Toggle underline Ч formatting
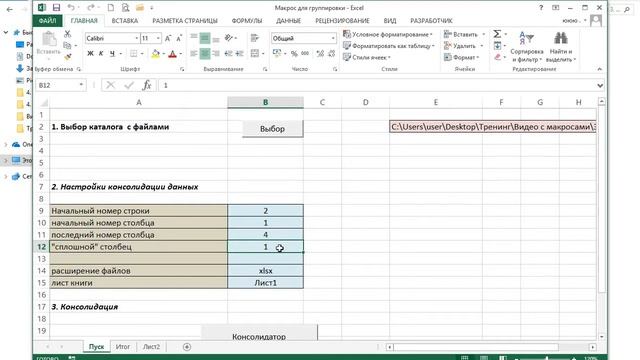This screenshot has height=360, width=640. [112, 53]
